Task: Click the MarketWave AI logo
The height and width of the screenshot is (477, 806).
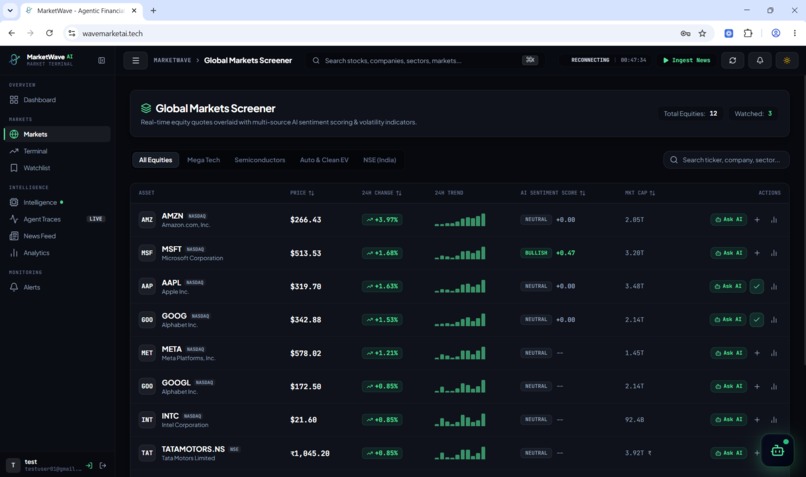Action: 42,60
